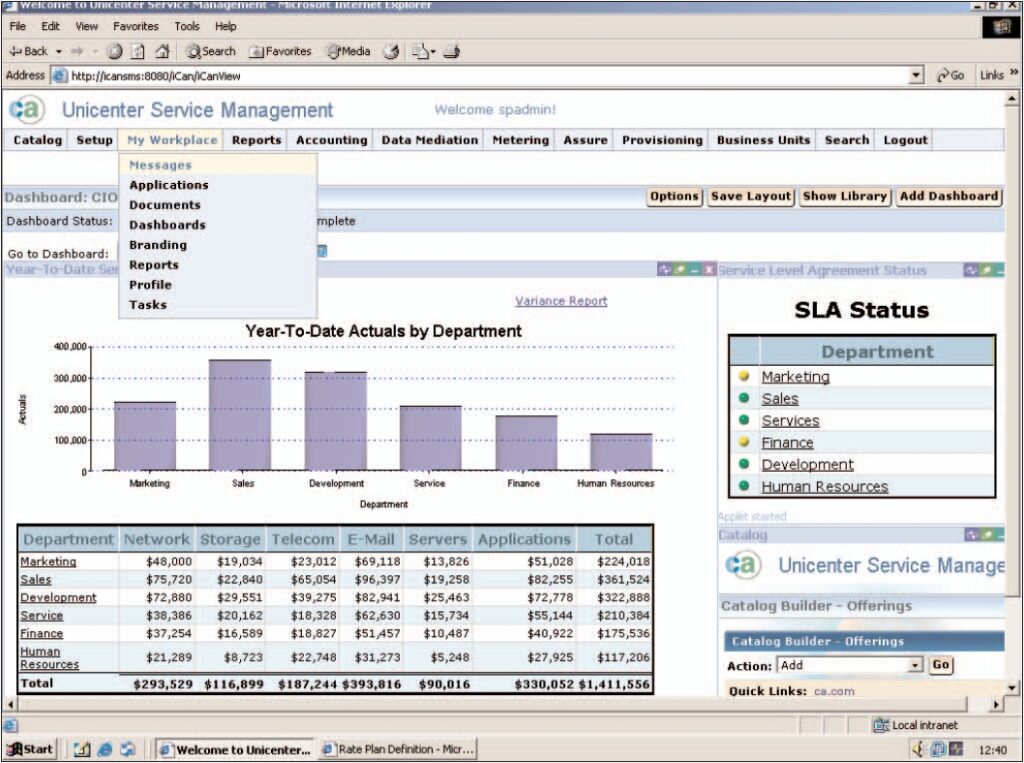Click the Logout navigation item

tap(905, 140)
